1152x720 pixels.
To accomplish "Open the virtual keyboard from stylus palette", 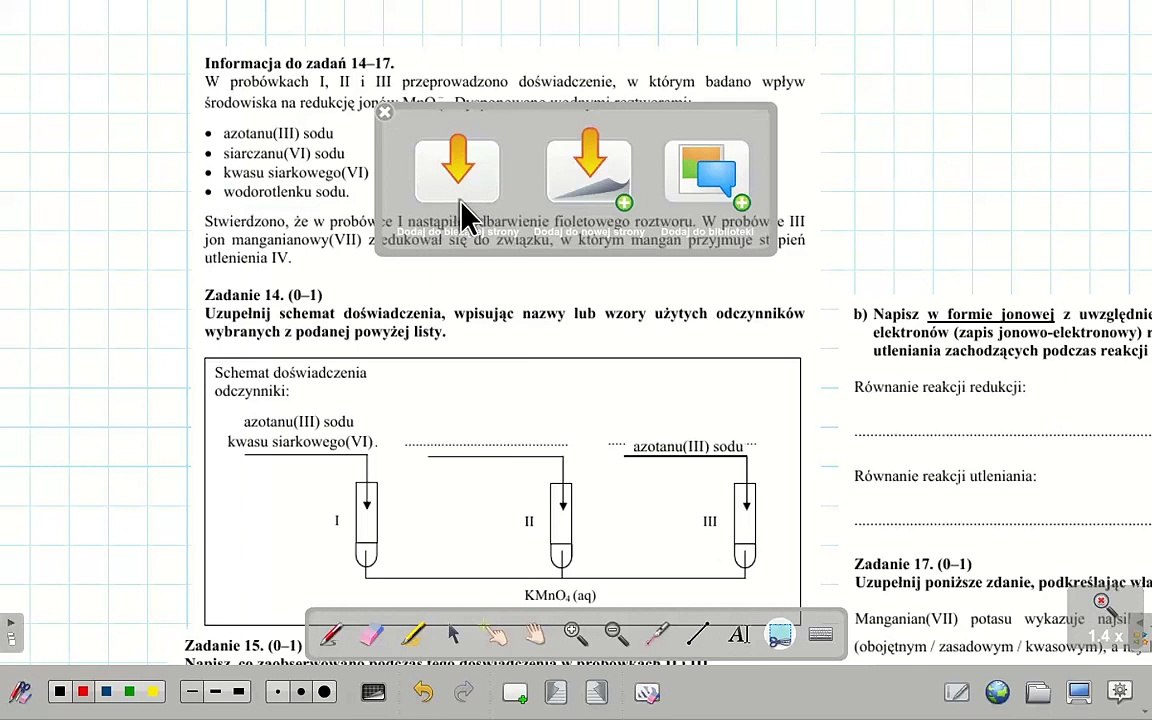I will click(821, 634).
